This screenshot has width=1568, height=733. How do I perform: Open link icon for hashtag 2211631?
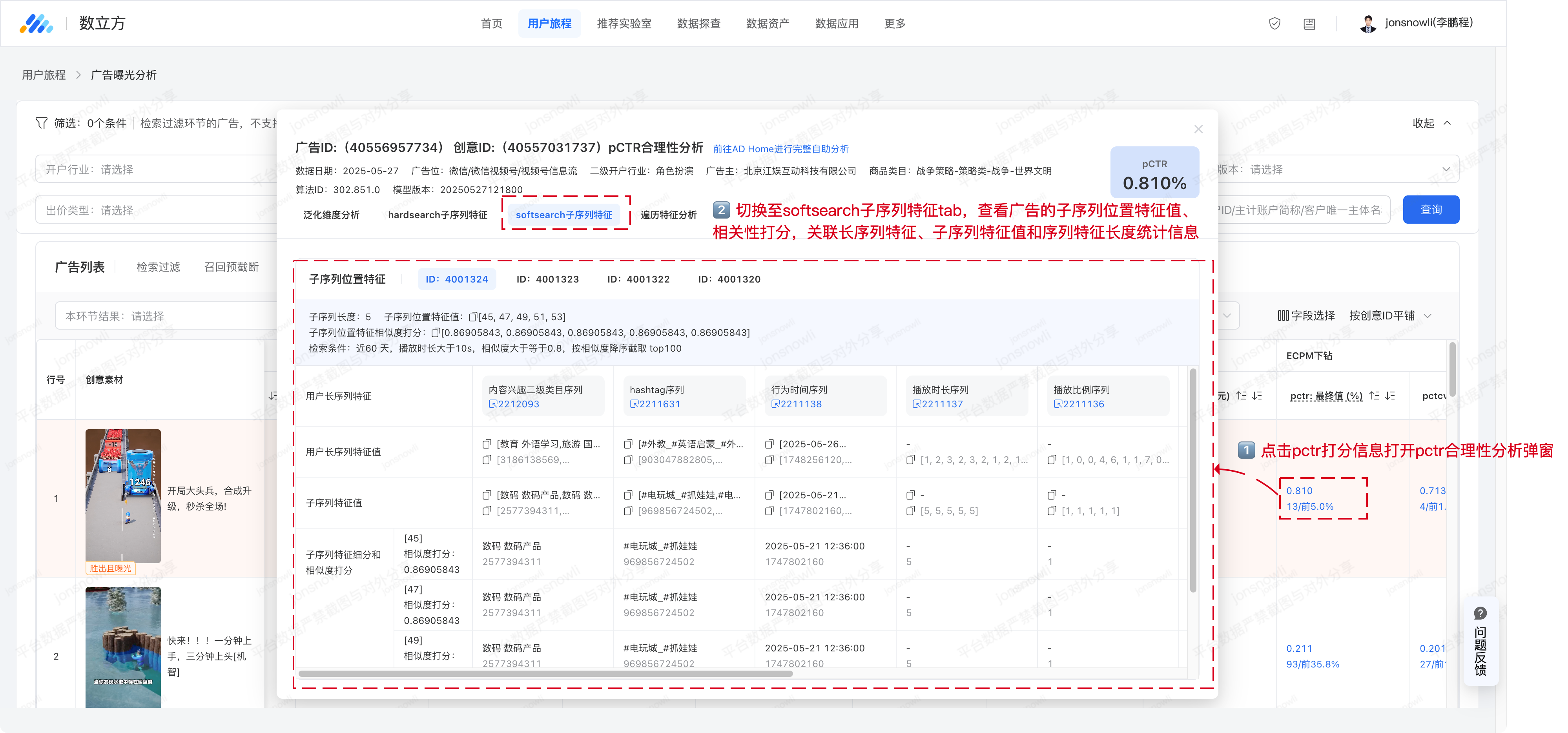634,404
